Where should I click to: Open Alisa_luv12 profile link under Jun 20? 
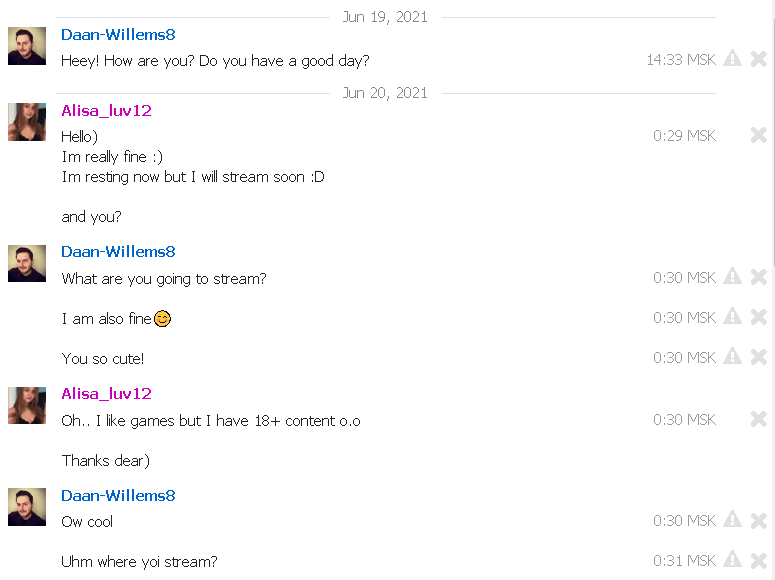106,111
